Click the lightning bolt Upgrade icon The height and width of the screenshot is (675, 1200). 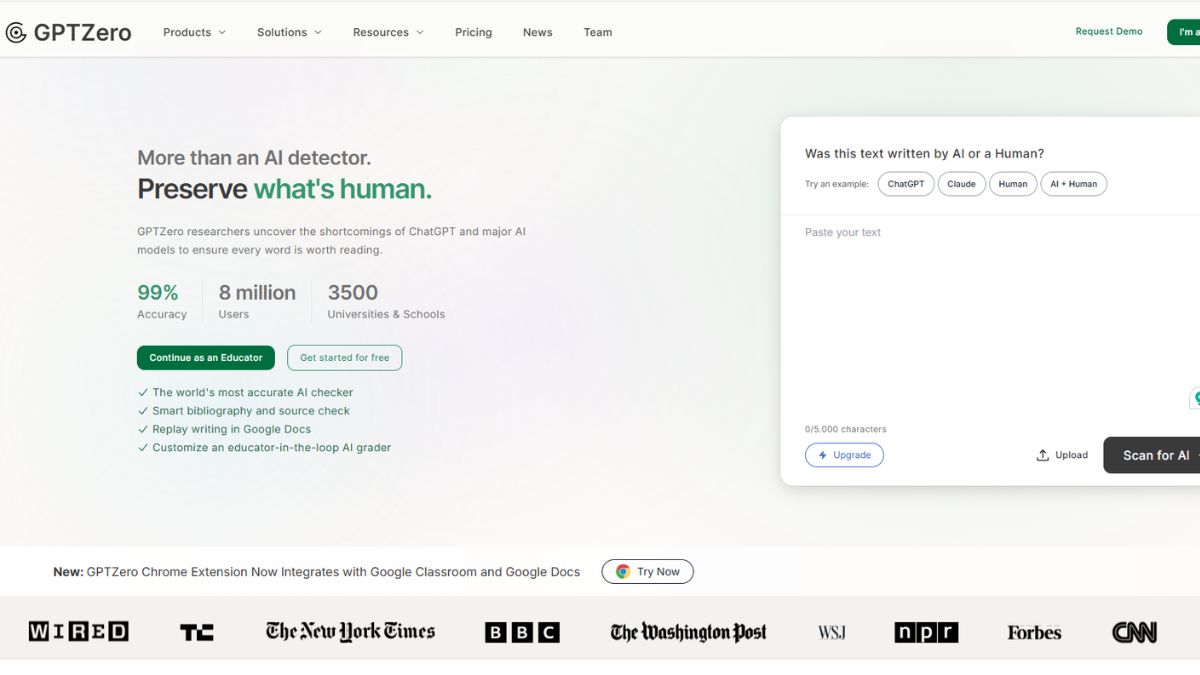[822, 455]
